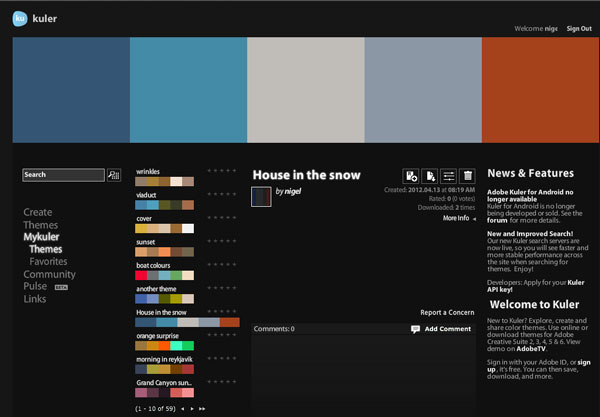This screenshot has height=417, width=600.
Task: Click the download theme icon
Action: pyautogui.click(x=430, y=175)
